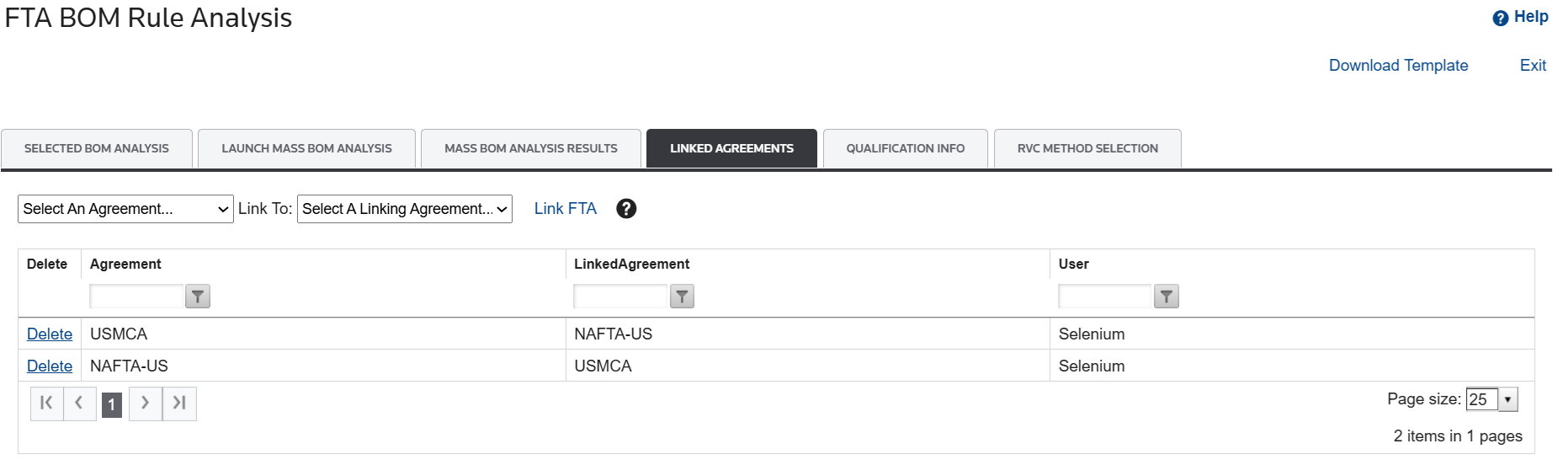
Task: Go to previous page arrow
Action: click(x=80, y=404)
